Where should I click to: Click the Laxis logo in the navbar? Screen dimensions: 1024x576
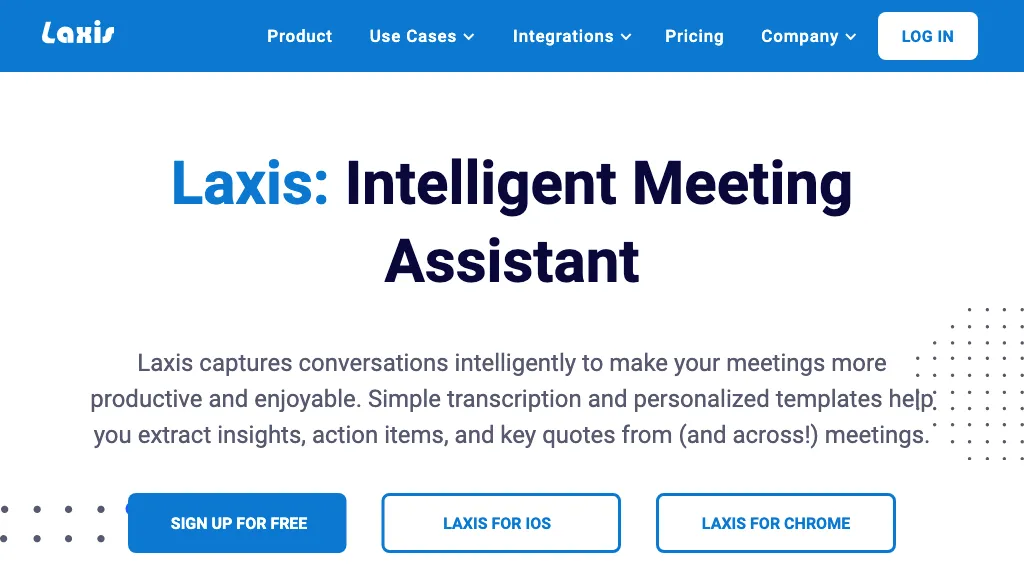tap(78, 31)
